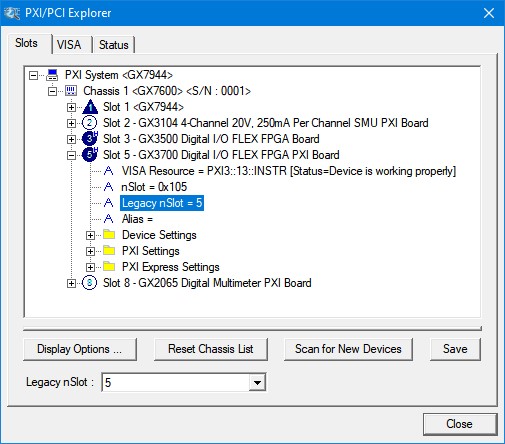Collapse the Slot 5 GX3700 node
Viewport: 505px width, 444px height.
71,155
